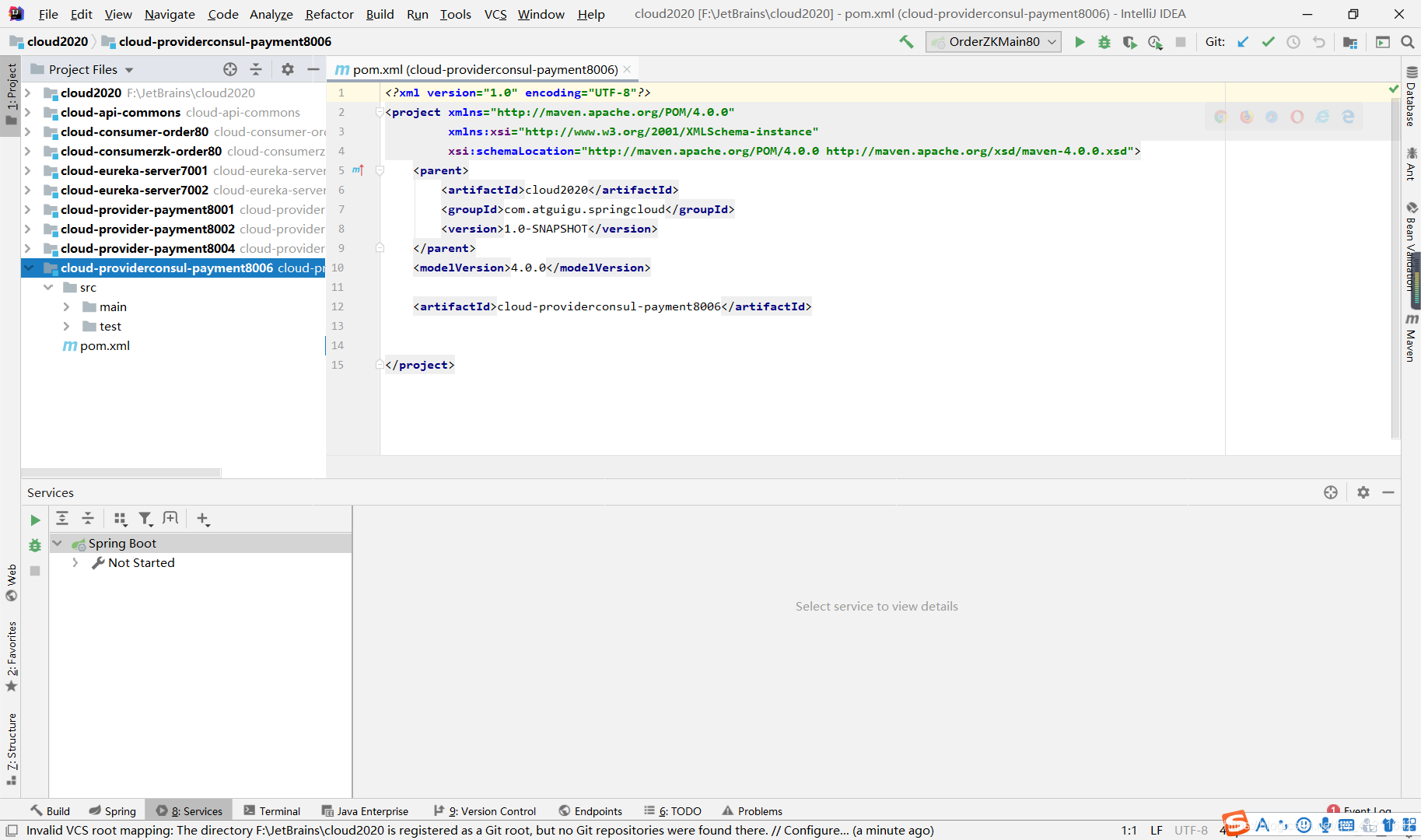Open Group By icon in Services
The image size is (1421, 840).
[x=120, y=519]
